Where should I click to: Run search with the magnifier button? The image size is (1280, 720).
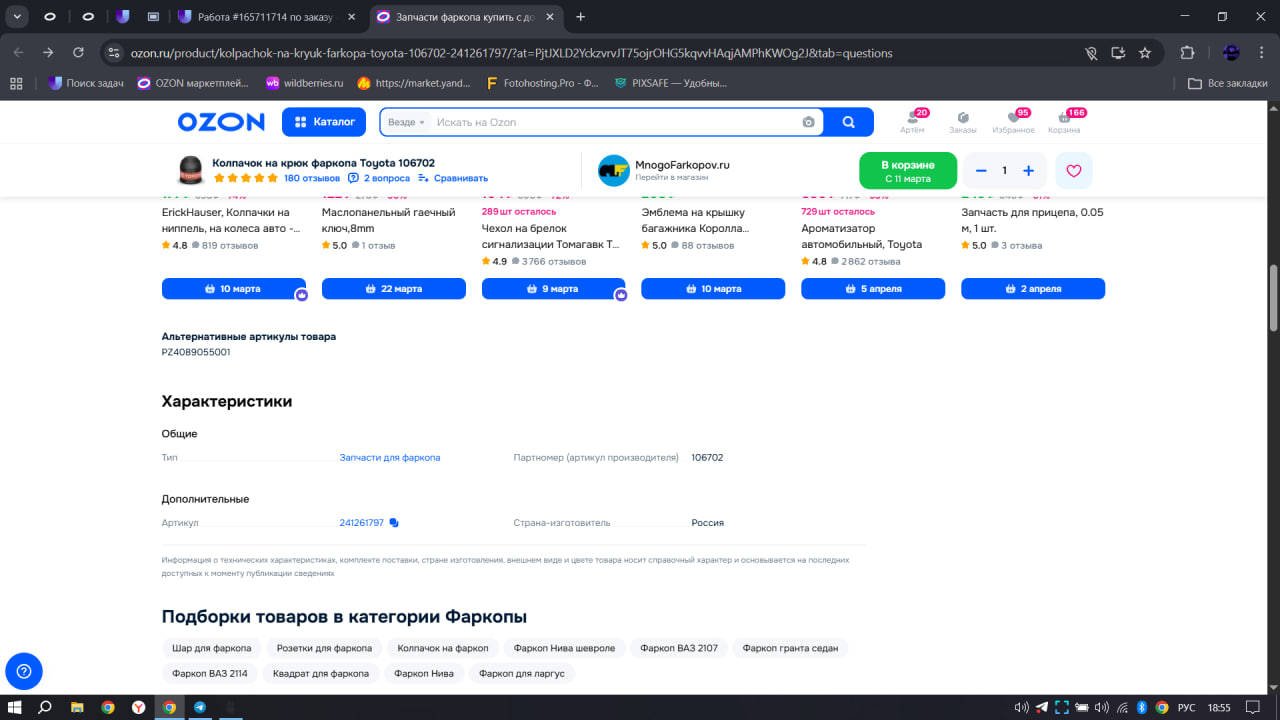tap(848, 122)
